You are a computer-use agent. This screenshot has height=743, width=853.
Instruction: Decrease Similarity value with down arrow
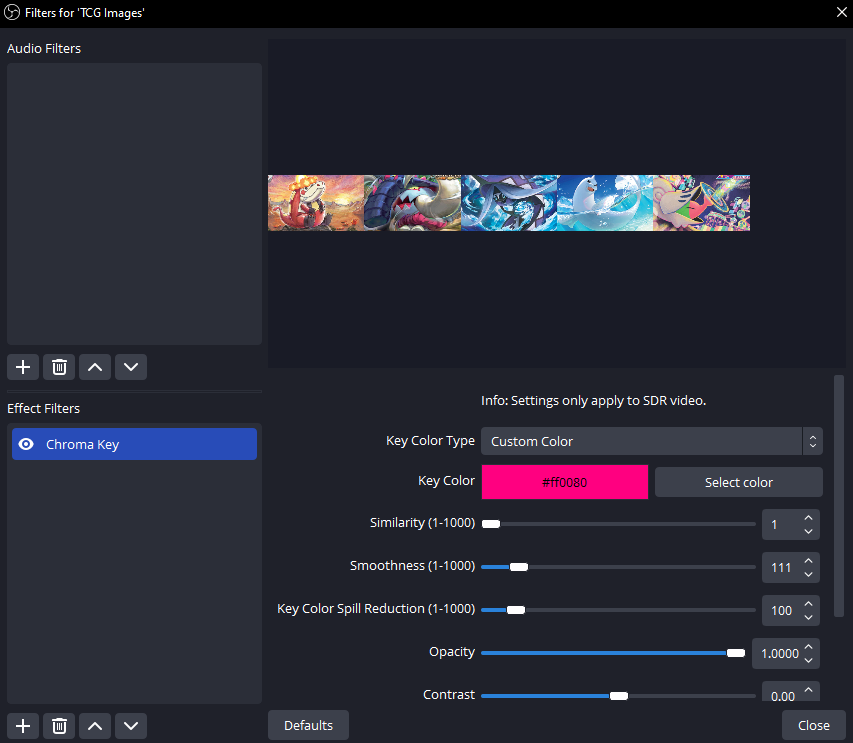(808, 531)
